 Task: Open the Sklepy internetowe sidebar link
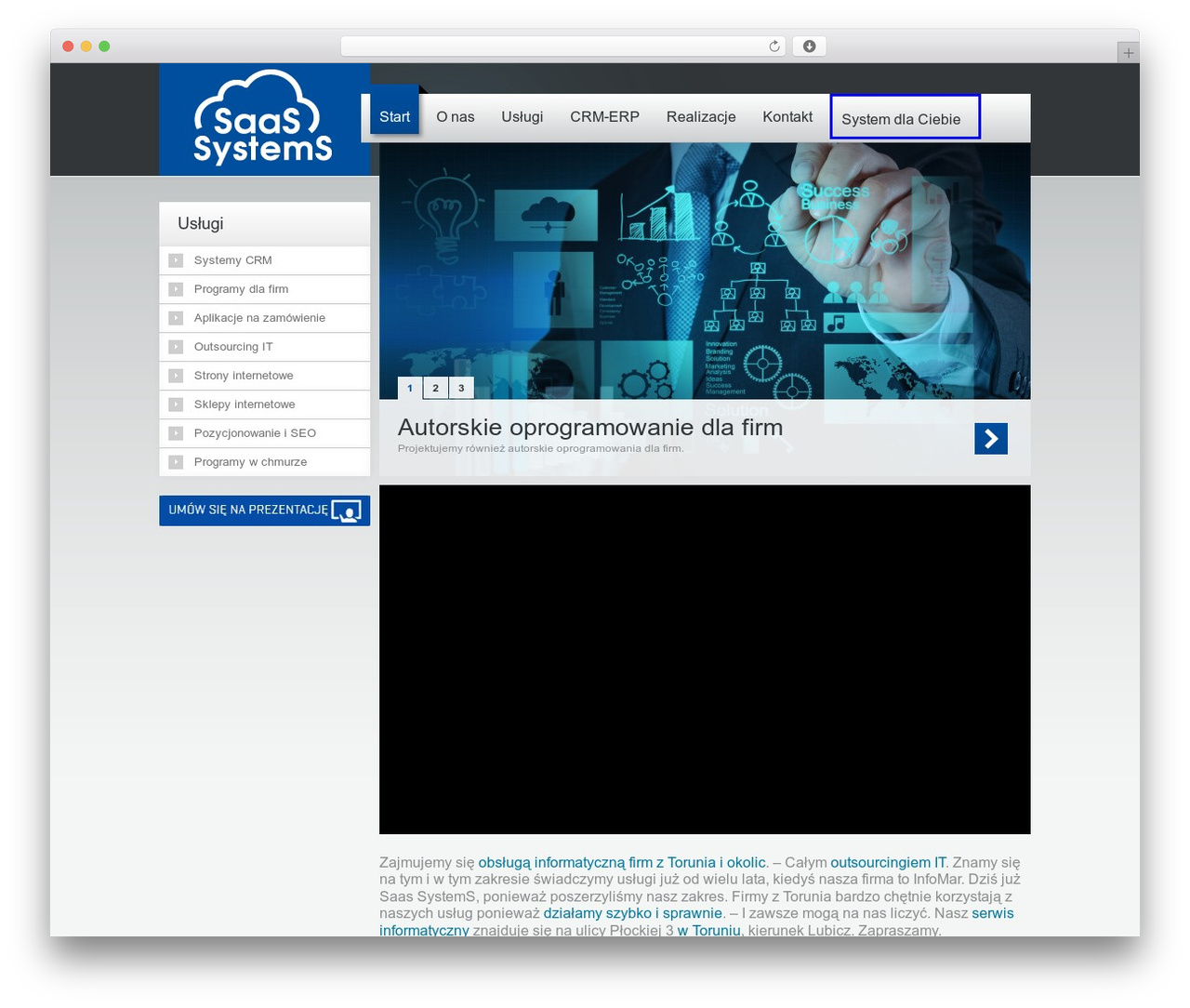245,405
